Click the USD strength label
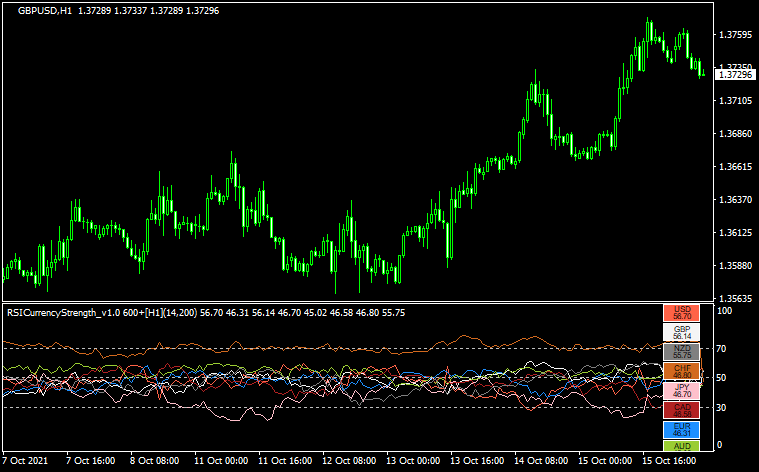 point(682,313)
